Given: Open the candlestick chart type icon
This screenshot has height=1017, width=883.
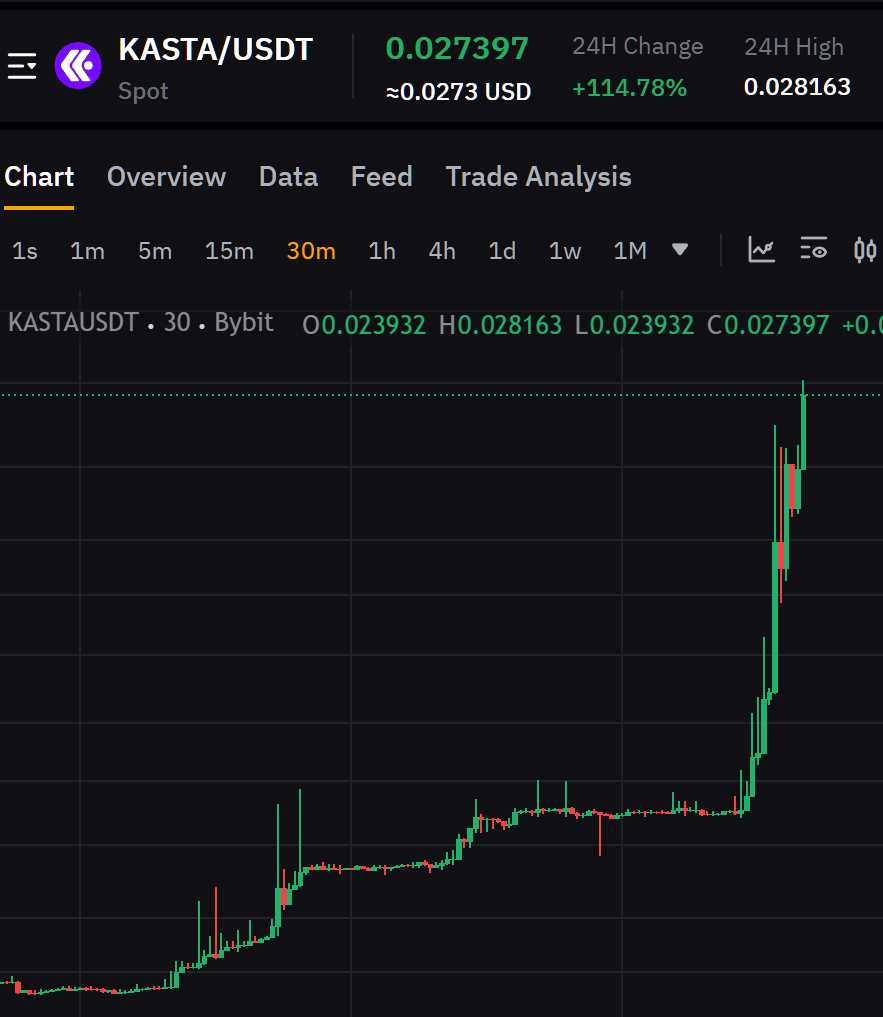Looking at the screenshot, I should tap(865, 250).
